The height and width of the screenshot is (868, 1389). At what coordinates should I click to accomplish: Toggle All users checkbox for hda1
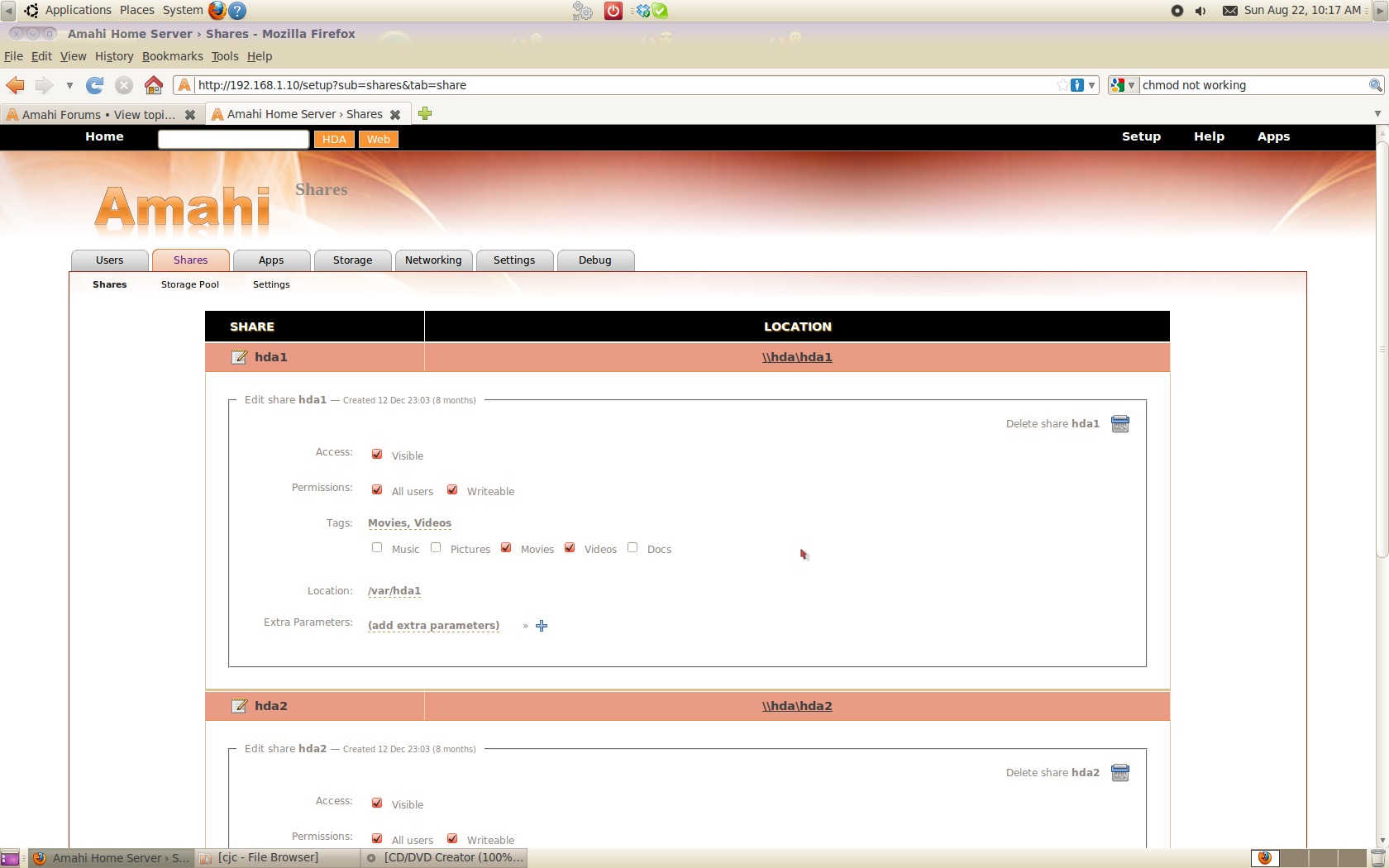[x=377, y=489]
